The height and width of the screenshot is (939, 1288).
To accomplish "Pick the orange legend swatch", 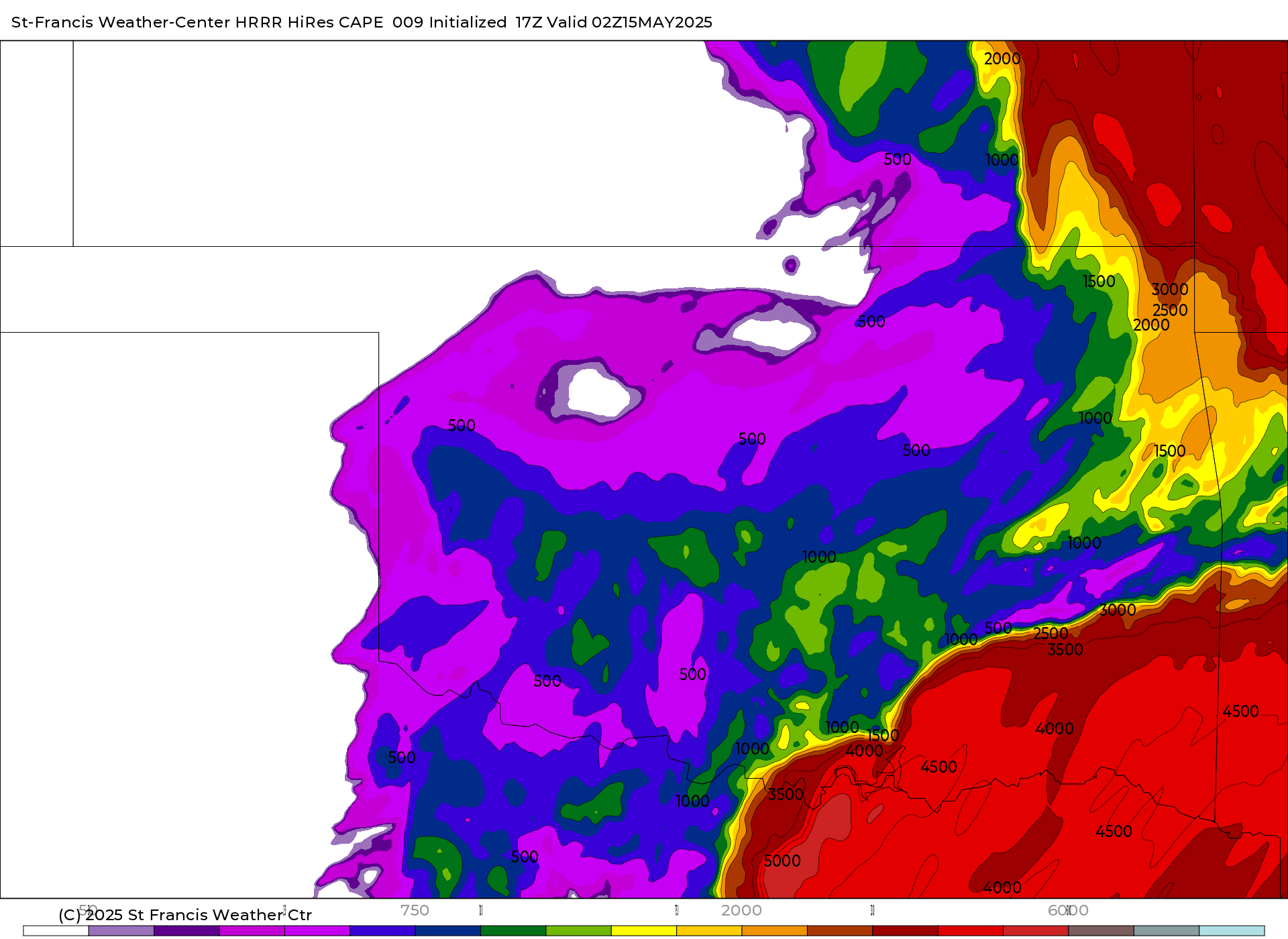I will 775,930.
